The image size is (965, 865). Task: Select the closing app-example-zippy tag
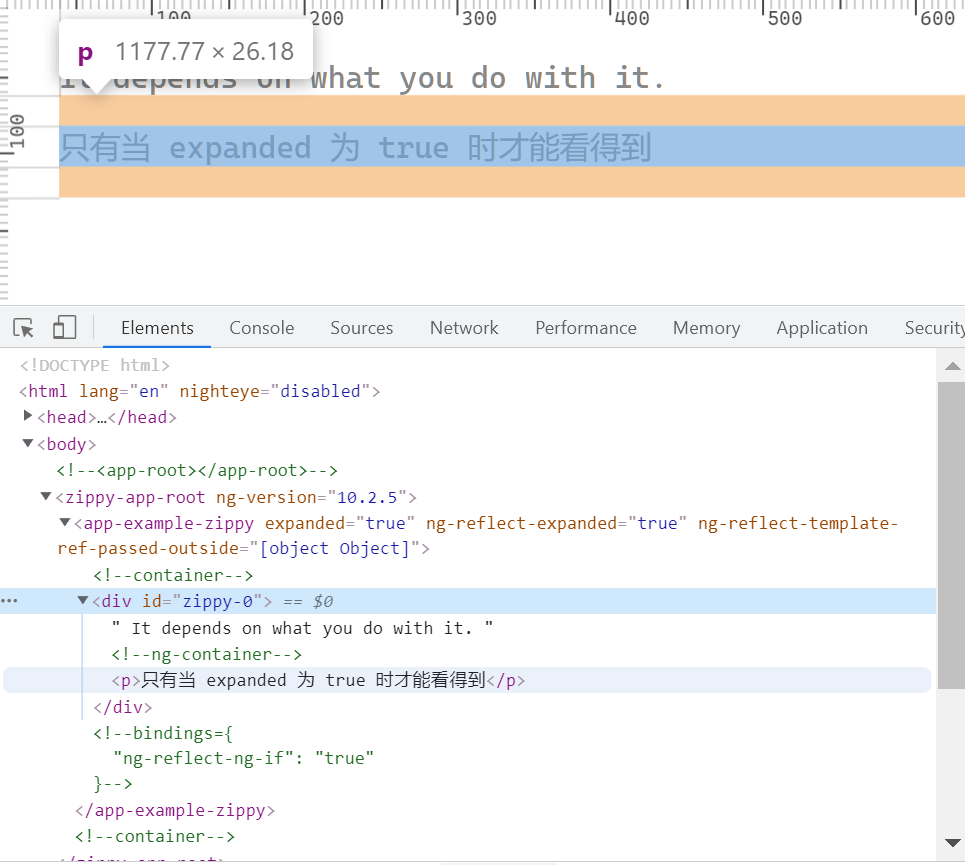click(x=175, y=810)
